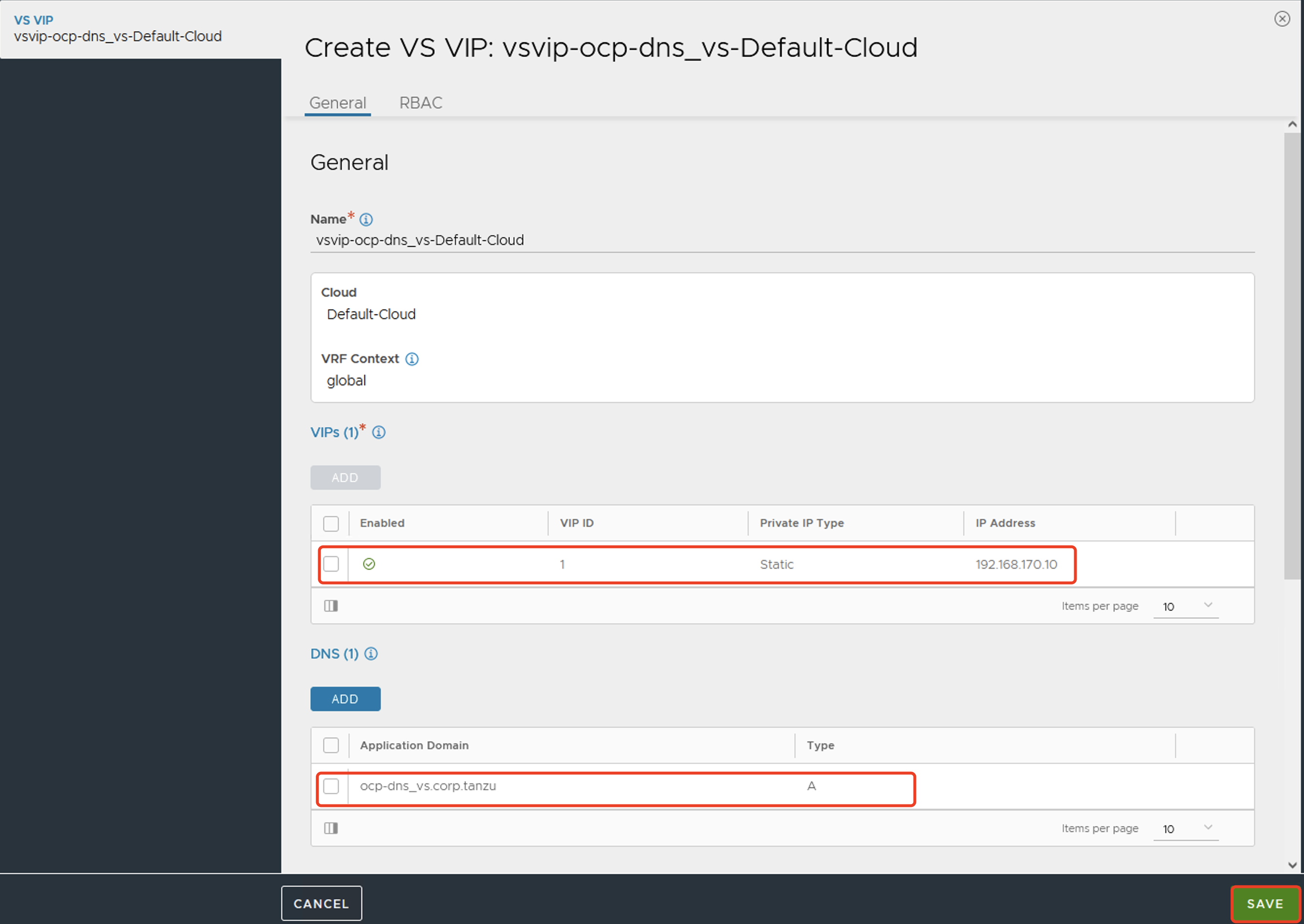
Task: Select the ocp-dns_vs.corp.tanzu row checkbox
Action: pos(331,786)
